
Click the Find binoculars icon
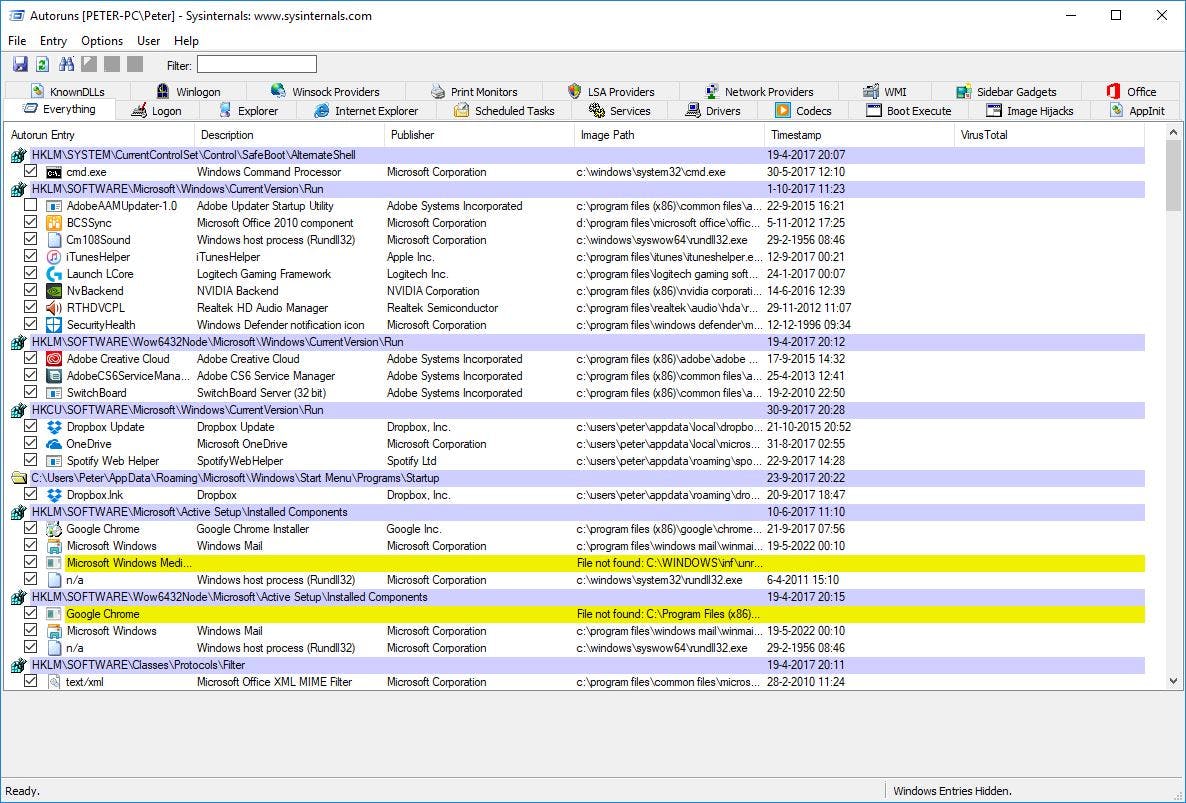coord(67,65)
